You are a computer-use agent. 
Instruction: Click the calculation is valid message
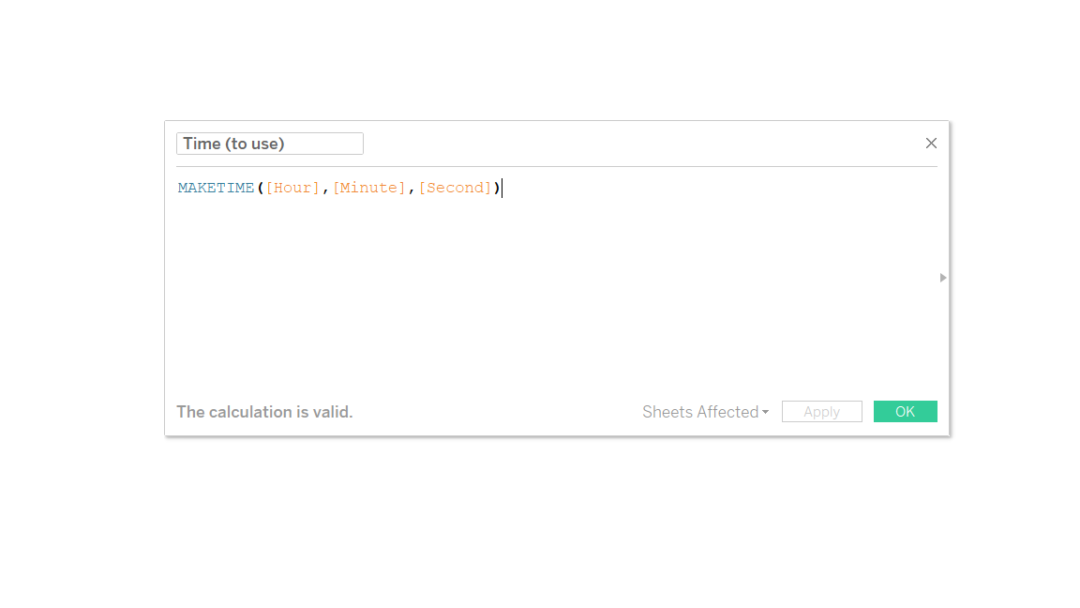click(264, 411)
